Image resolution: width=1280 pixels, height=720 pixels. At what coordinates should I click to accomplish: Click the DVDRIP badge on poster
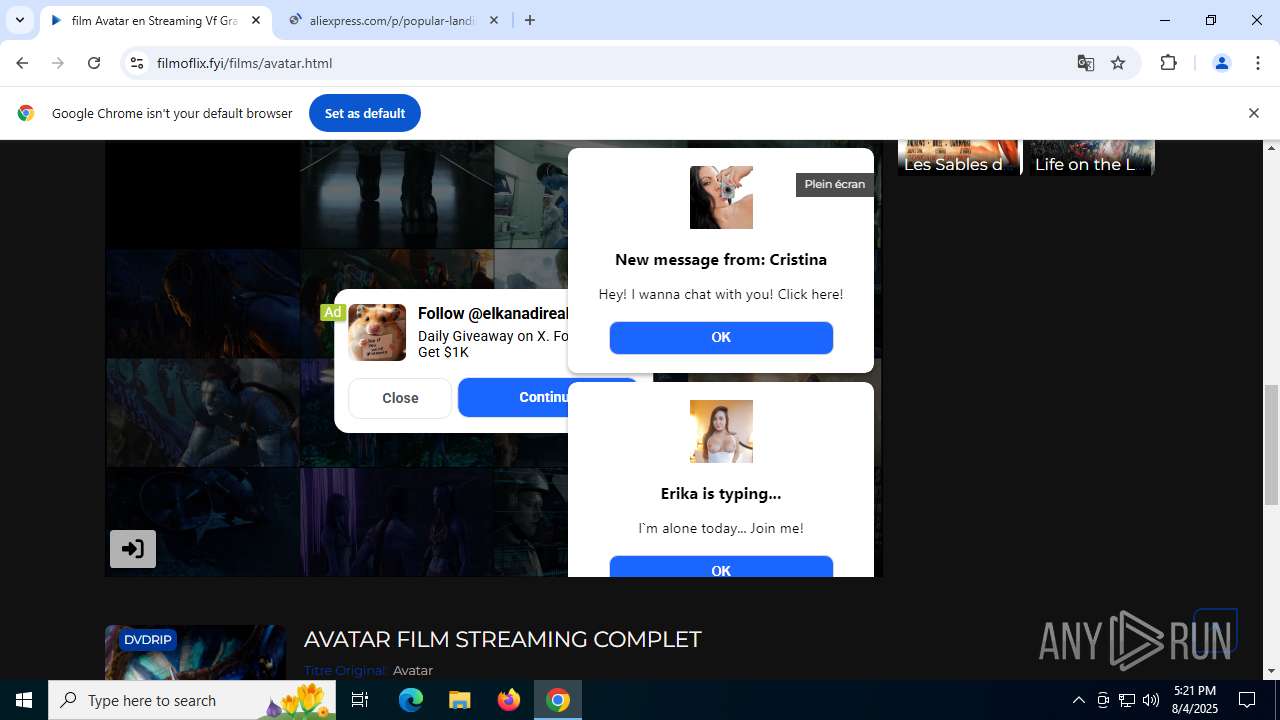tap(148, 640)
